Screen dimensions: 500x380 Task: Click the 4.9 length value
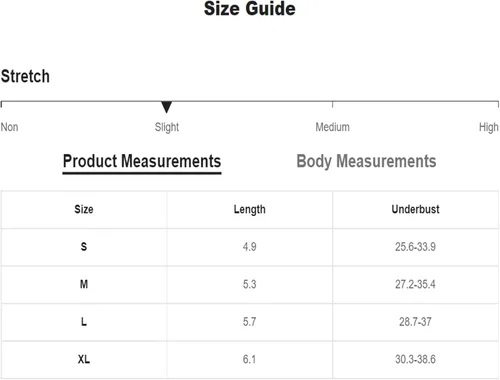click(x=250, y=247)
